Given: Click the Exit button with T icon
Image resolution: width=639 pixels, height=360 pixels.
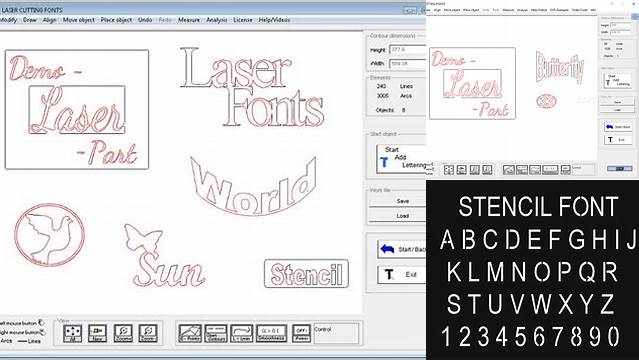Looking at the screenshot, I should point(402,274).
